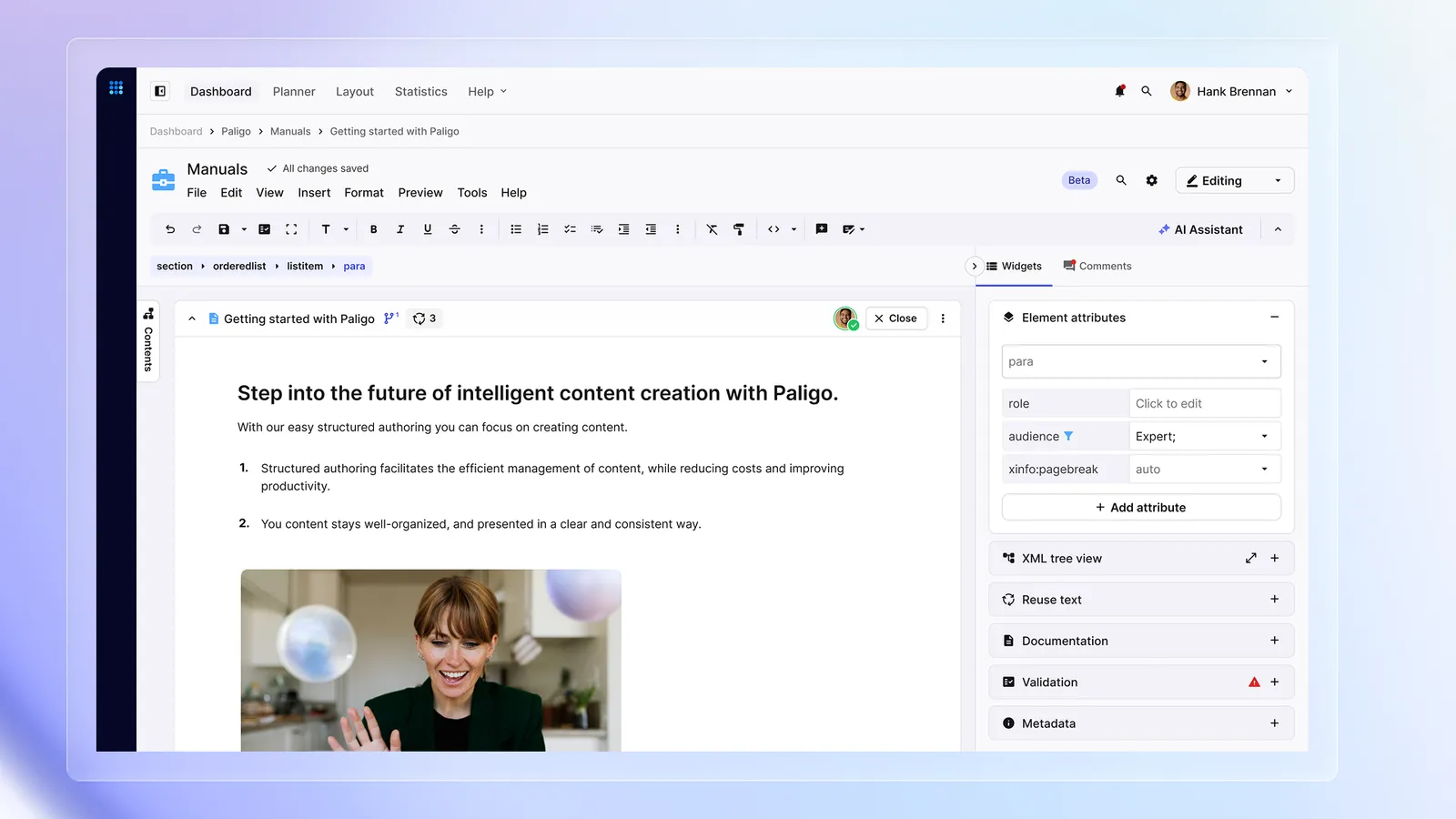The width and height of the screenshot is (1456, 819).
Task: Open the para element dropdown
Action: (x=1141, y=361)
